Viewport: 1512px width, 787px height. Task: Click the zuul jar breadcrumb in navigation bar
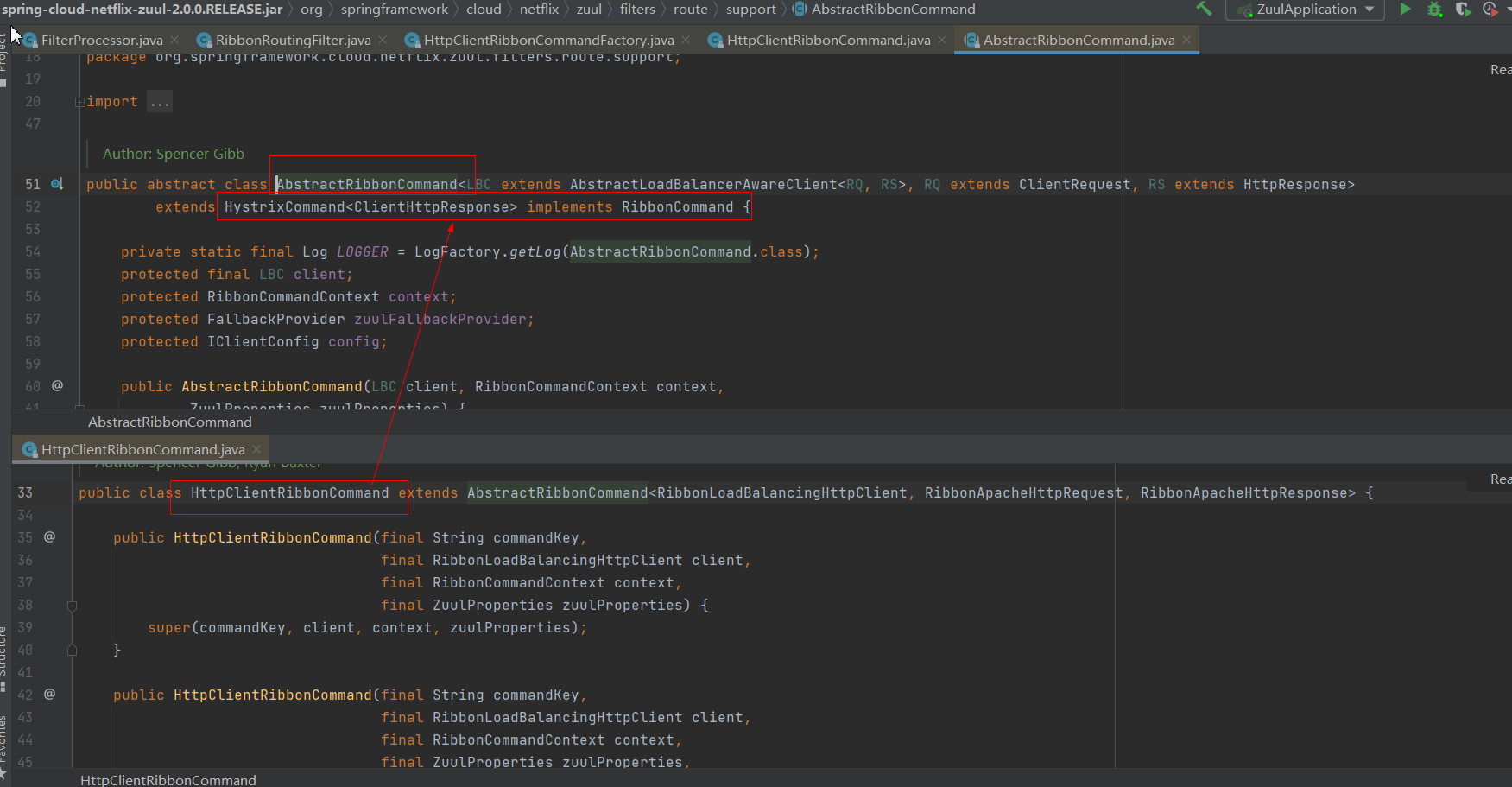pos(142,10)
